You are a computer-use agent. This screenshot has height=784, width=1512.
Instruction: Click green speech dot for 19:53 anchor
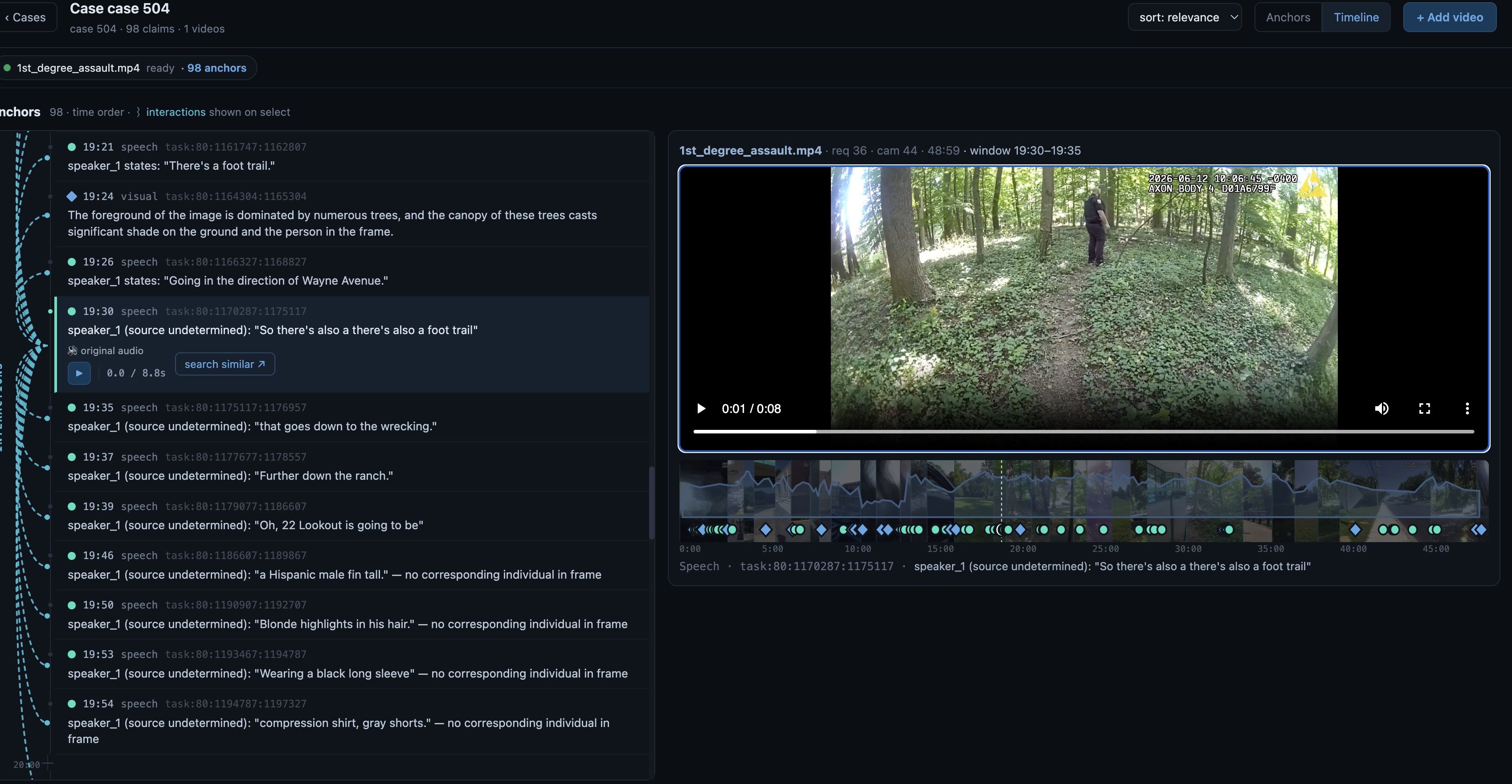(x=72, y=654)
